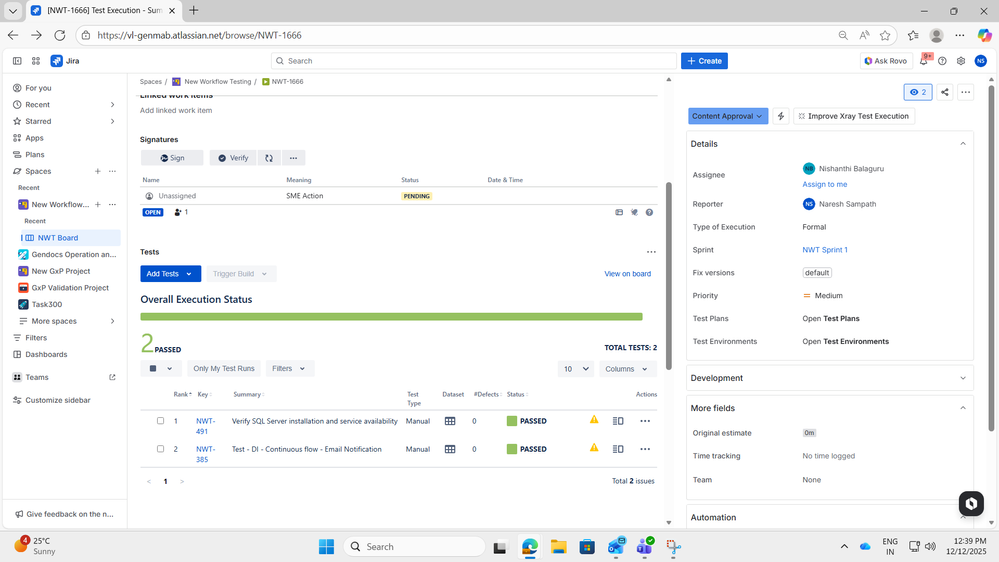Open Ask Rovo assistant
This screenshot has height=562, width=999.
coord(886,61)
